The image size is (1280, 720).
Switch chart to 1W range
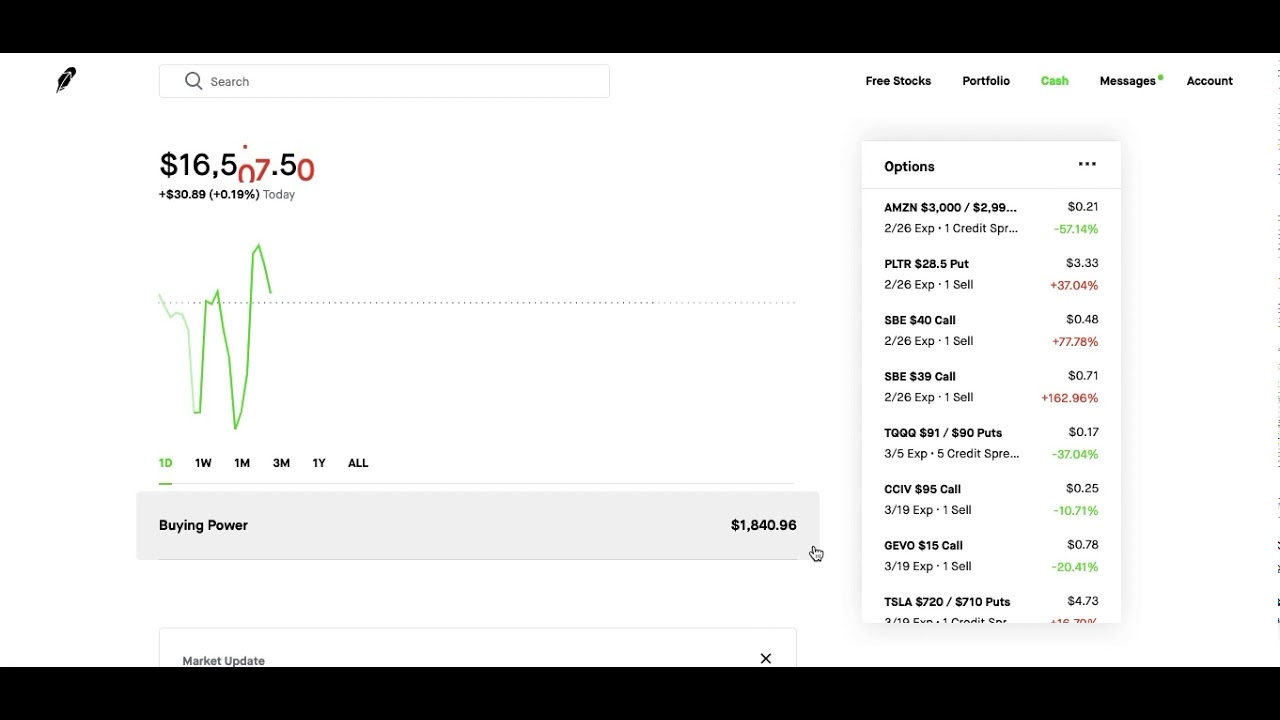tap(203, 463)
